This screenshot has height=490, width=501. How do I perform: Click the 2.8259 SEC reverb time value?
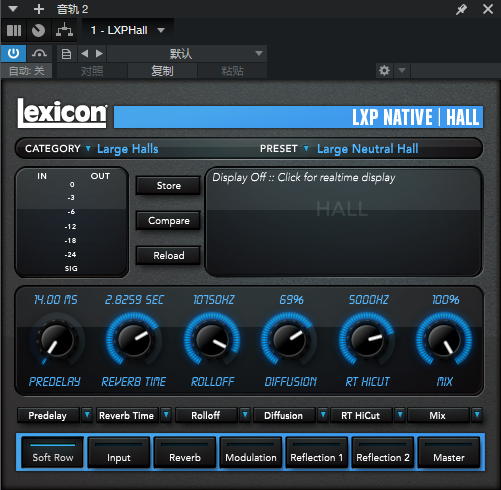click(134, 300)
